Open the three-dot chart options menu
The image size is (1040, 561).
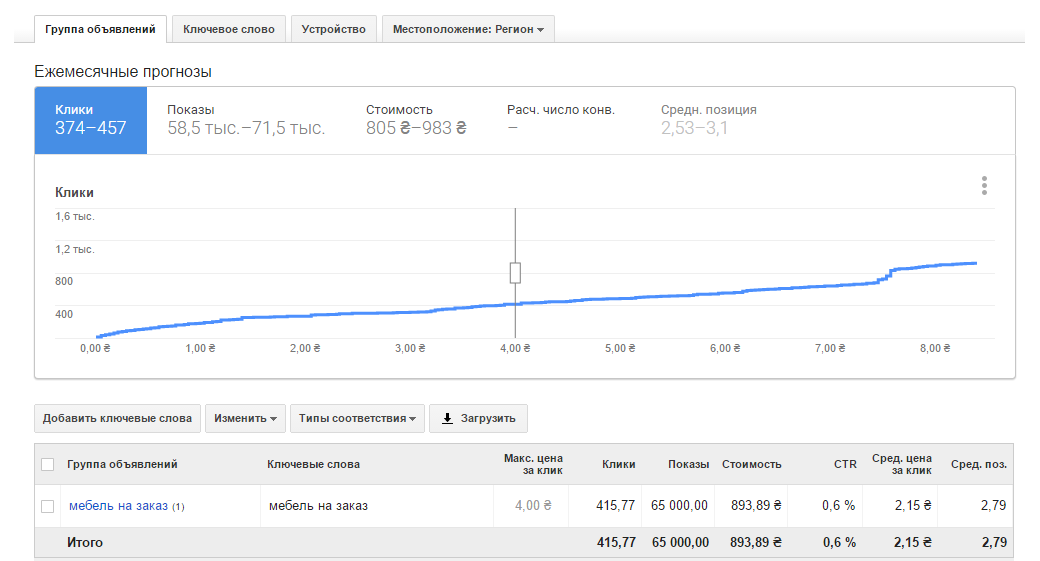[x=984, y=186]
